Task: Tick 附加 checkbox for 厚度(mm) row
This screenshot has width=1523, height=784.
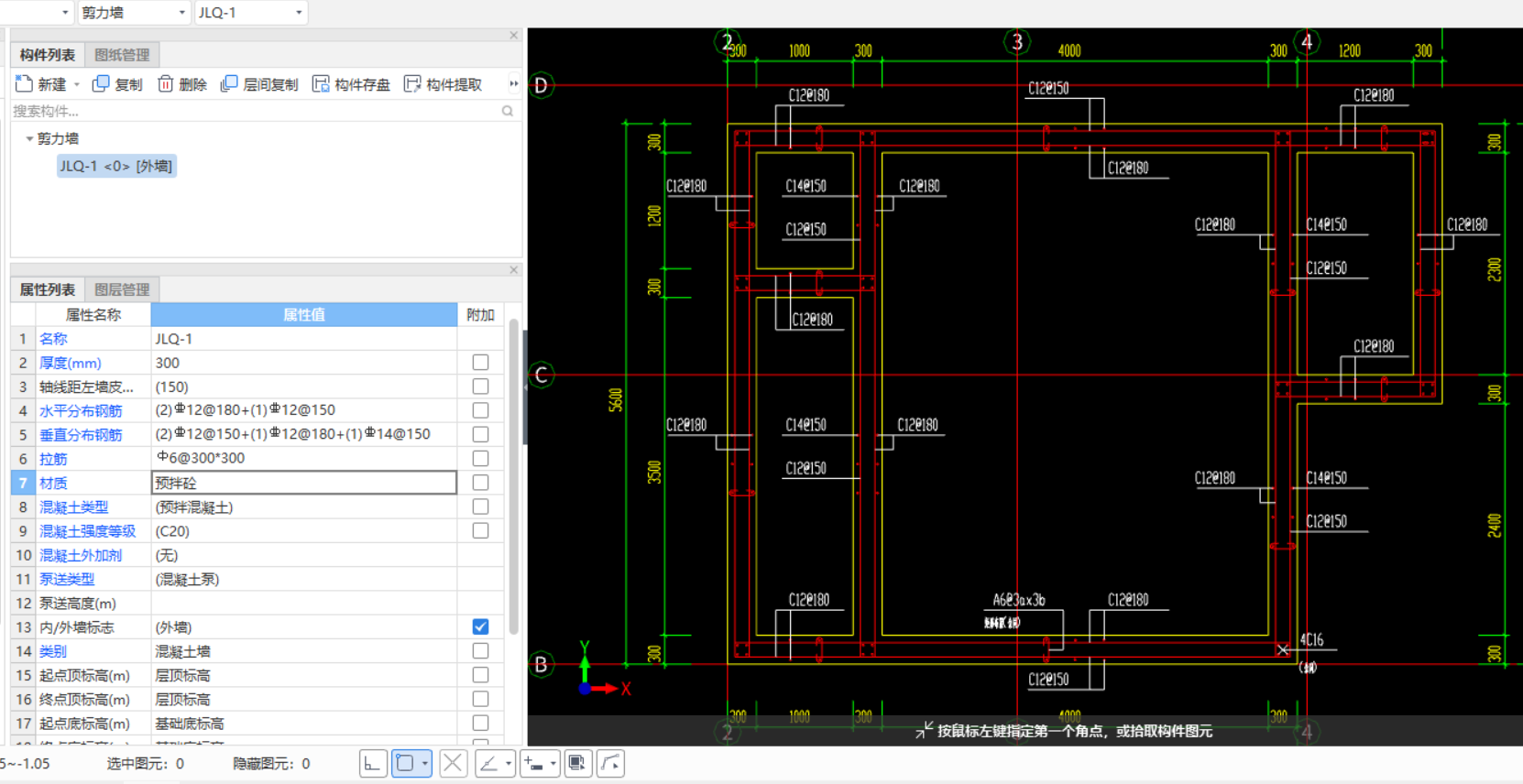Action: tap(480, 363)
